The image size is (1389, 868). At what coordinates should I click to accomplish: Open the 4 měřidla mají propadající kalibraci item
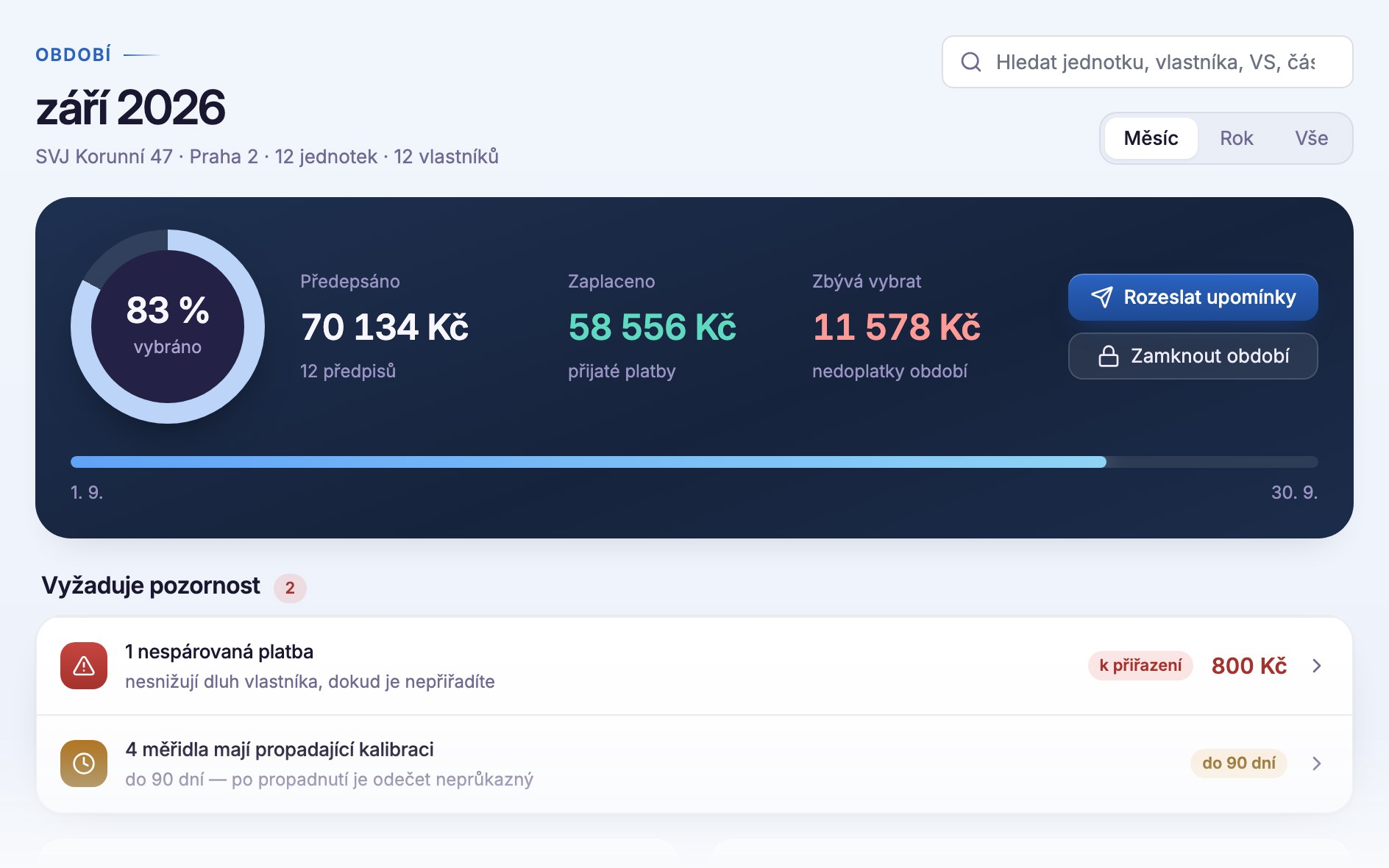point(694,764)
